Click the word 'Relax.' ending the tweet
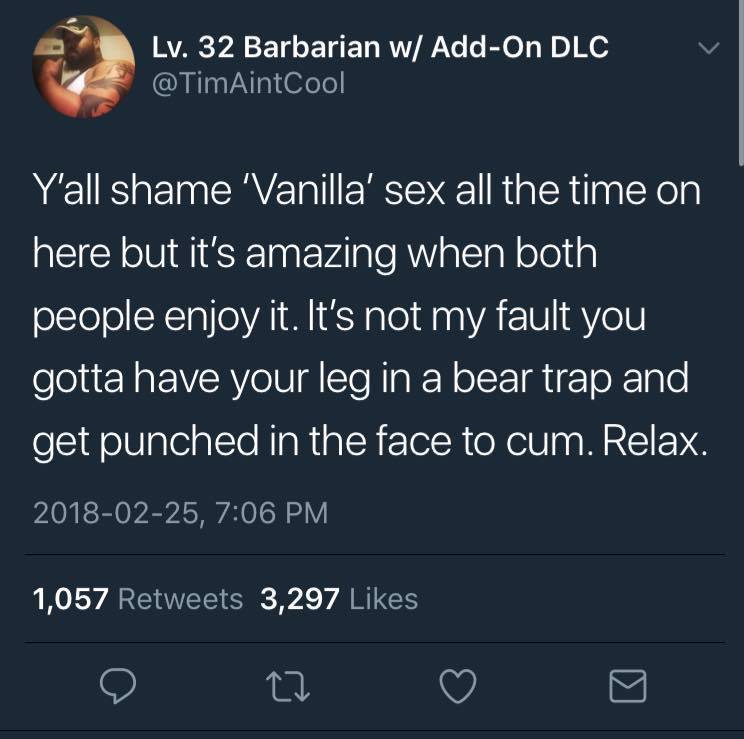This screenshot has width=744, height=739. click(x=655, y=440)
